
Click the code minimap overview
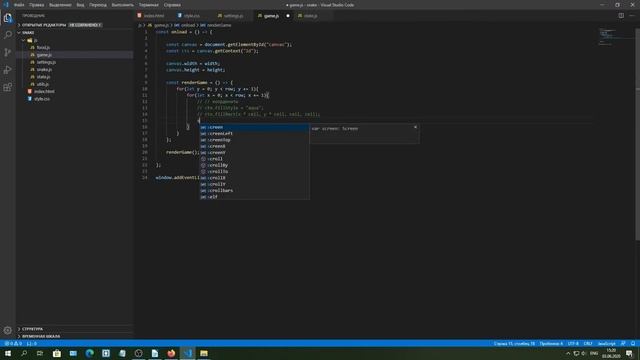click(615, 38)
